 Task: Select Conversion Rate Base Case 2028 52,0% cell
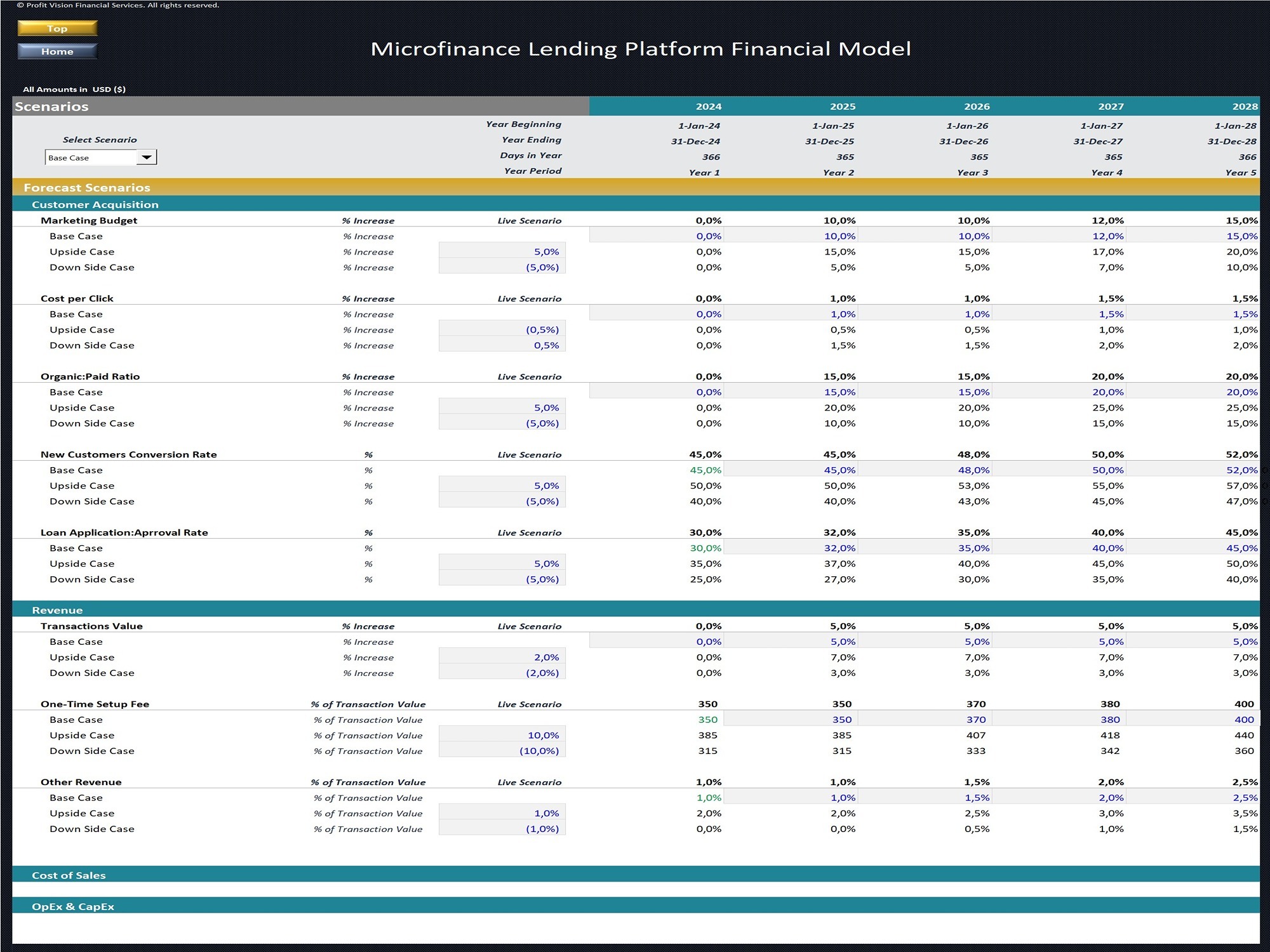pyautogui.click(x=1193, y=470)
